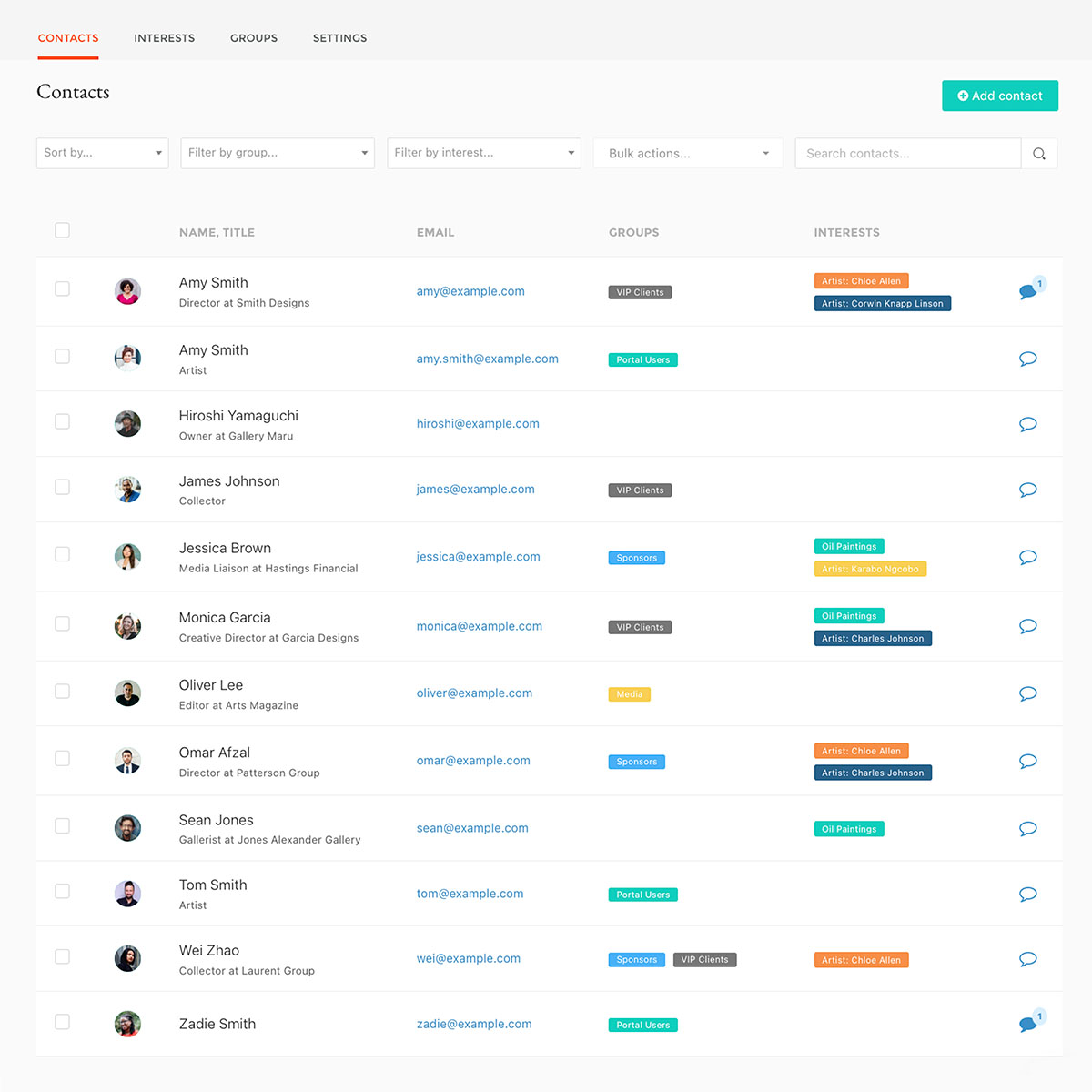Screen dimensions: 1092x1092
Task: Open hiroshi@example.com email link
Action: (x=478, y=423)
